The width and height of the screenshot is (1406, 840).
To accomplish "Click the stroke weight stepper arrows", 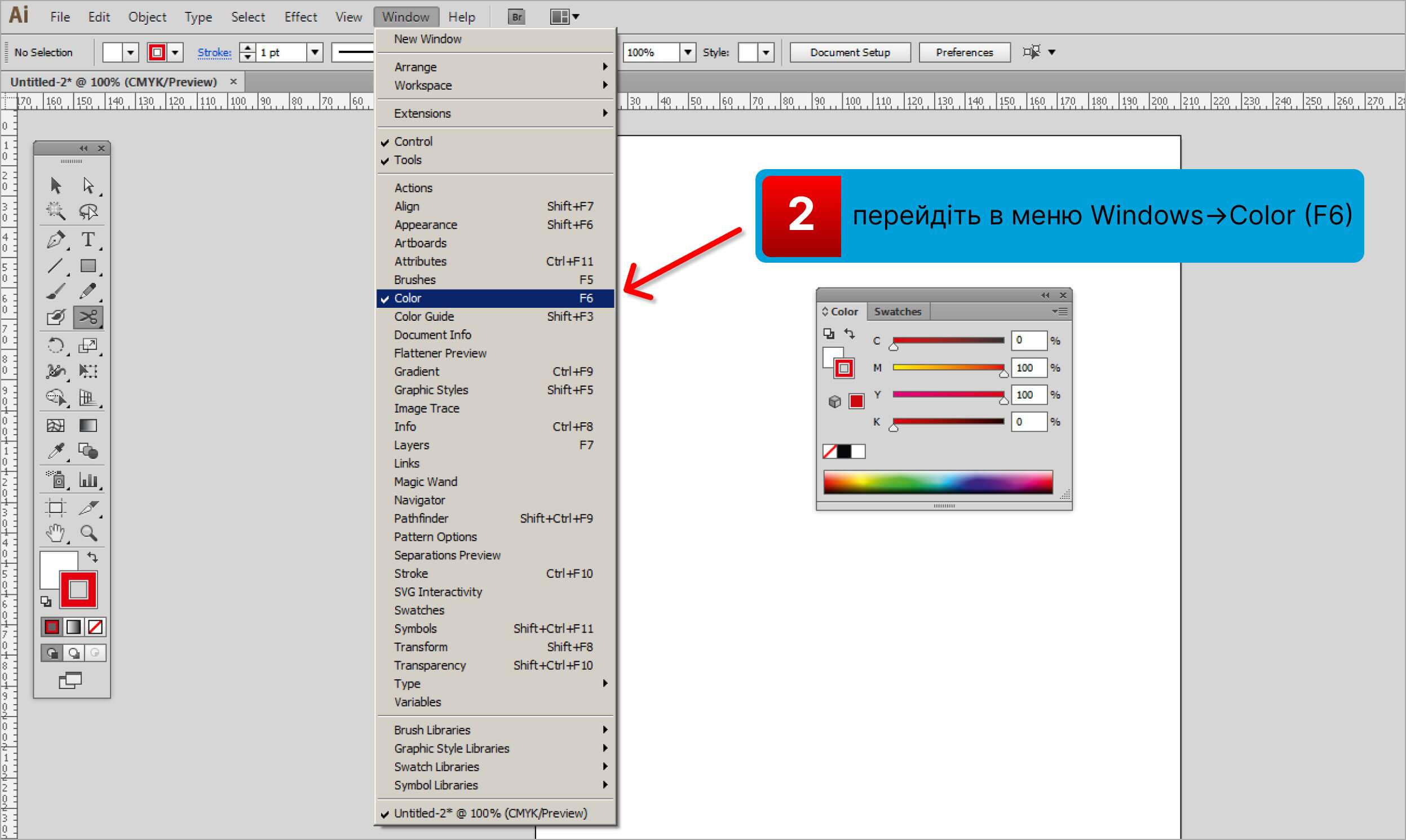I will [x=247, y=52].
